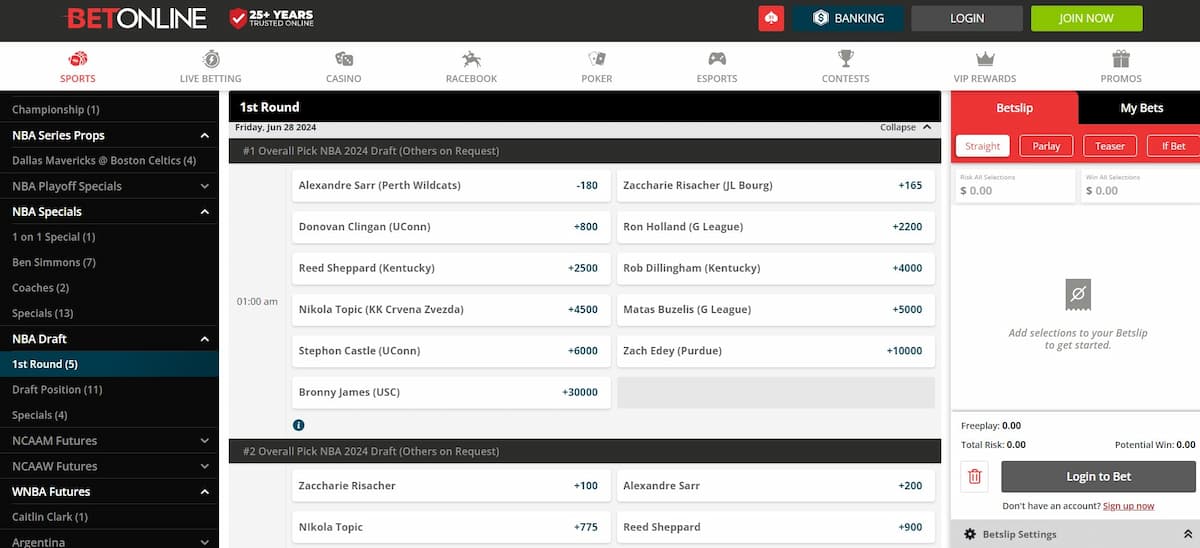Expand Betslip Settings panel arrows
The width and height of the screenshot is (1200, 548).
pyautogui.click(x=1188, y=534)
